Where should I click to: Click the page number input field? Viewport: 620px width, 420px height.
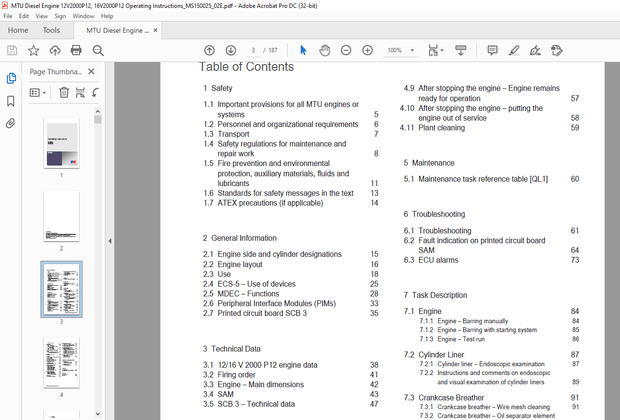(253, 50)
